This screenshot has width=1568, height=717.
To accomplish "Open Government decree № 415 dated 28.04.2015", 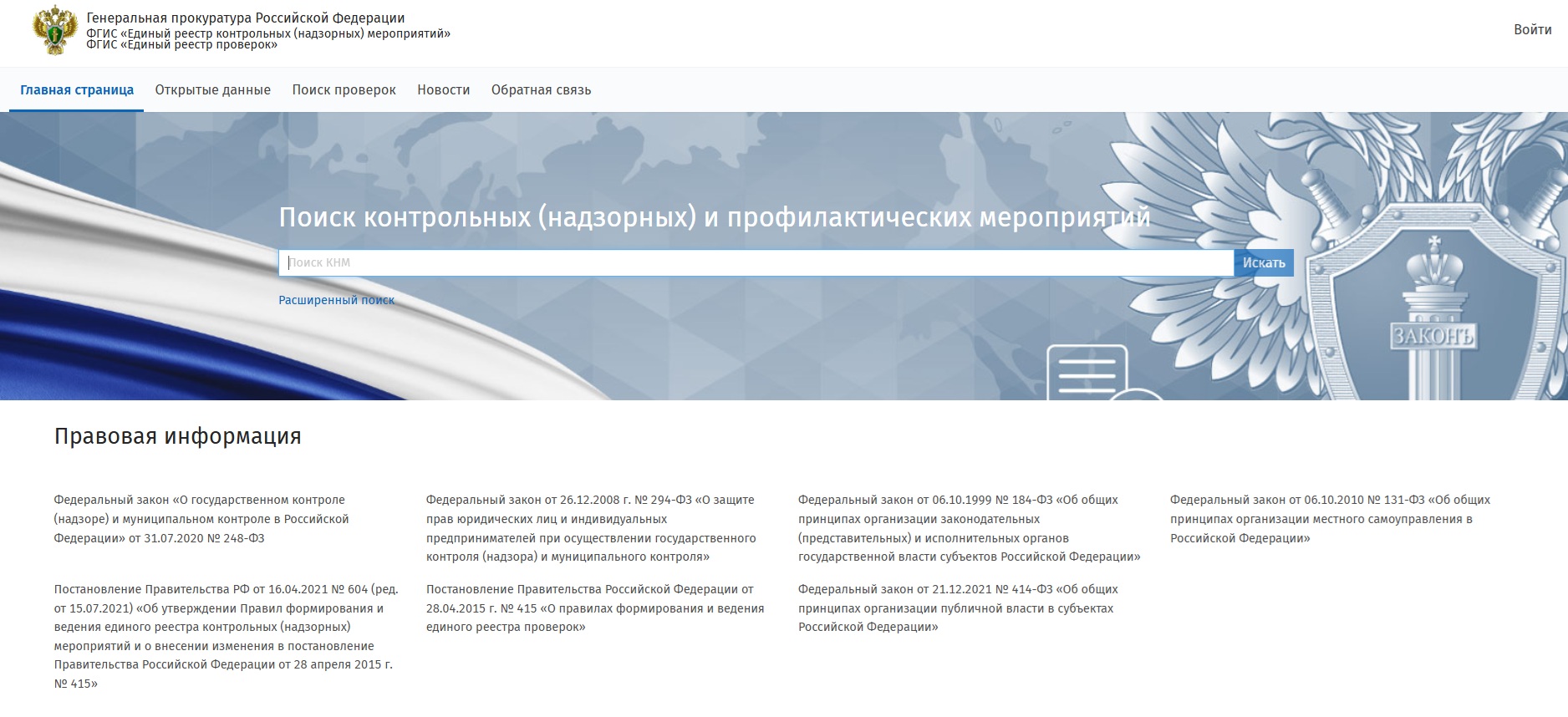I will (x=595, y=608).
